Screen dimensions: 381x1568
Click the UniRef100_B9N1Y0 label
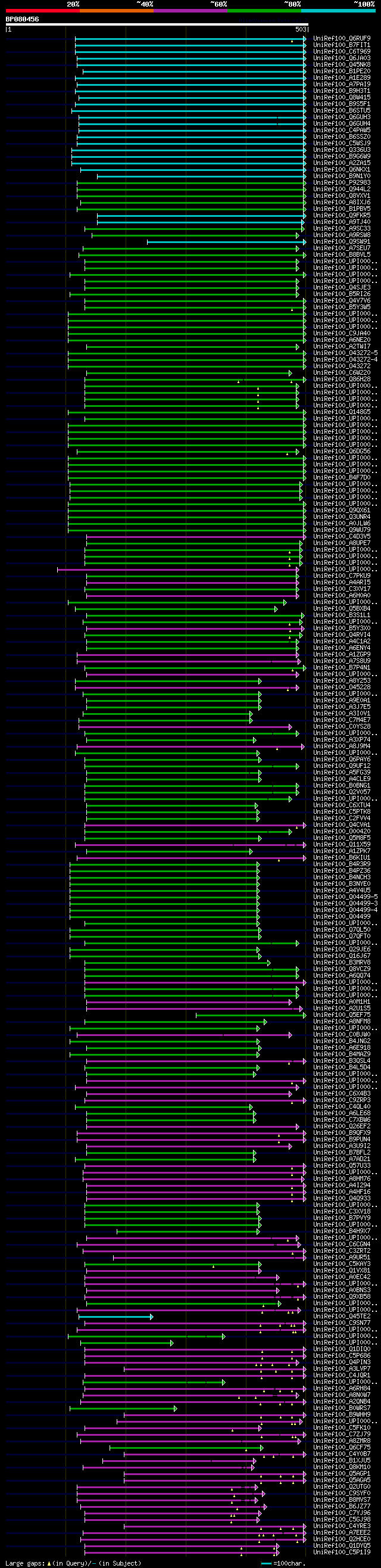[x=342, y=176]
